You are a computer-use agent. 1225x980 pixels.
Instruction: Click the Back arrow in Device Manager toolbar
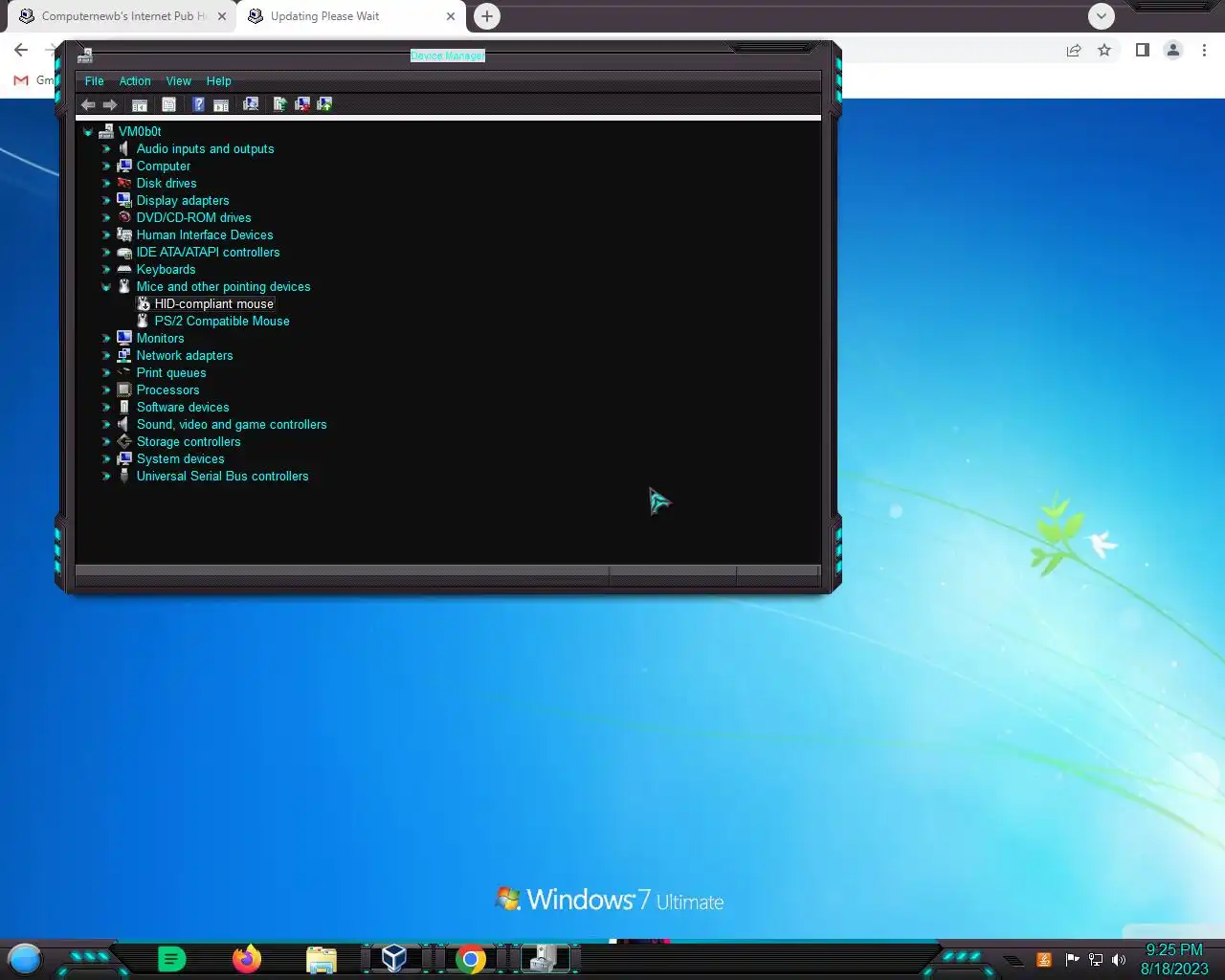88,104
